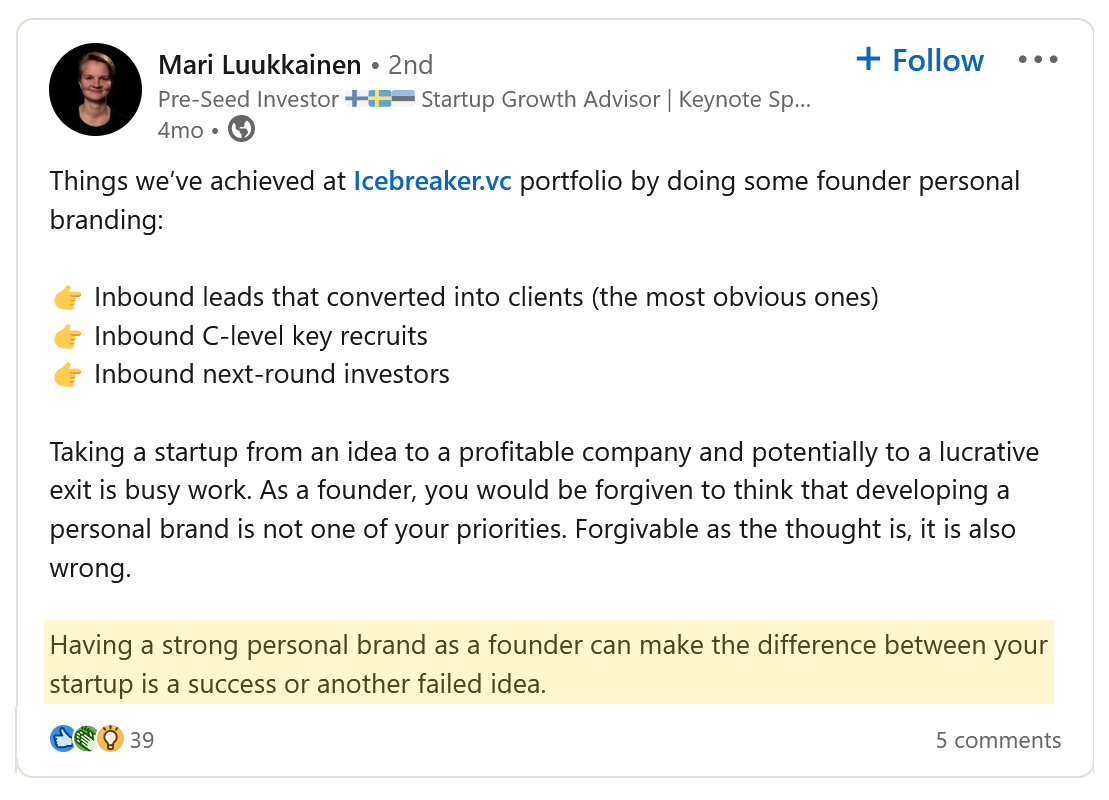Image resolution: width=1109 pixels, height=800 pixels.
Task: Click the country flags in the headline
Action: click(x=381, y=98)
